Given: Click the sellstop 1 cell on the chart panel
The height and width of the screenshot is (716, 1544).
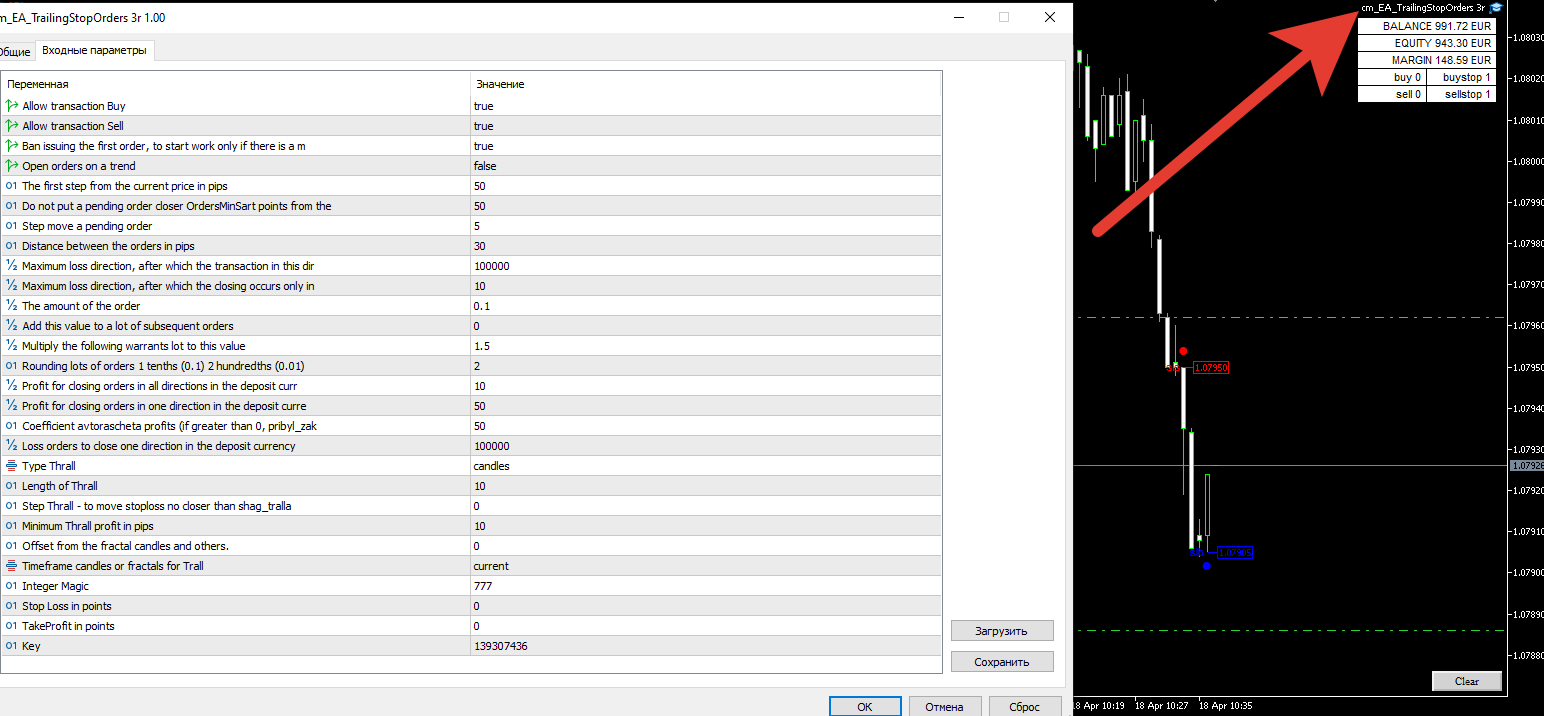Looking at the screenshot, I should [1462, 94].
